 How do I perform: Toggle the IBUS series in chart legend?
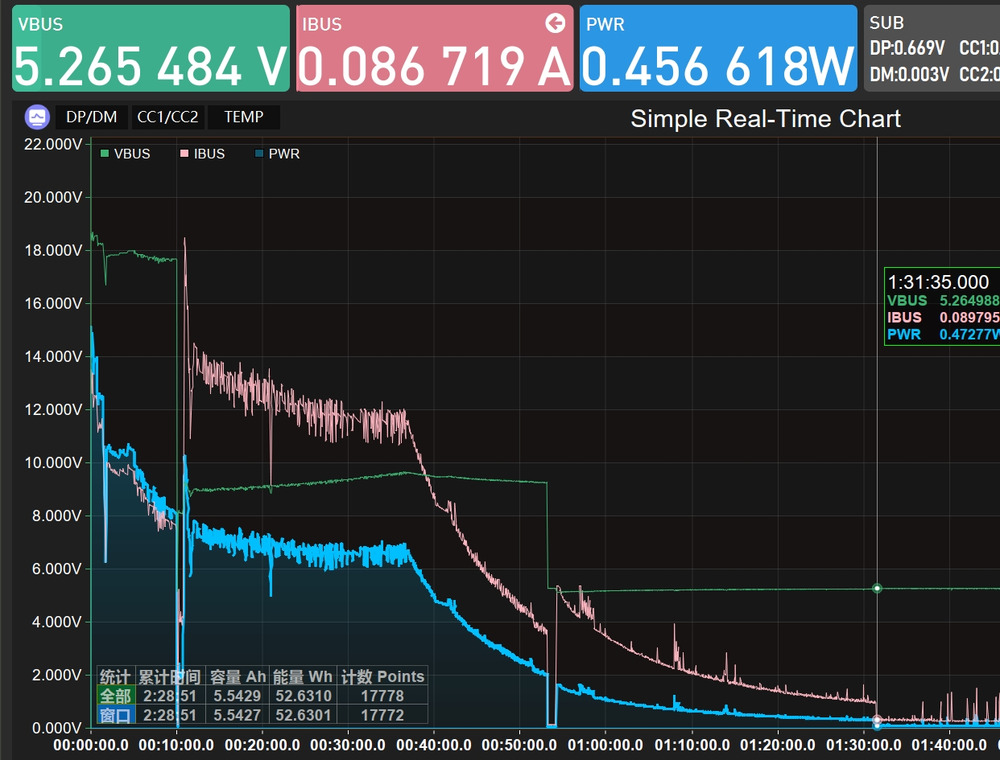[x=202, y=154]
